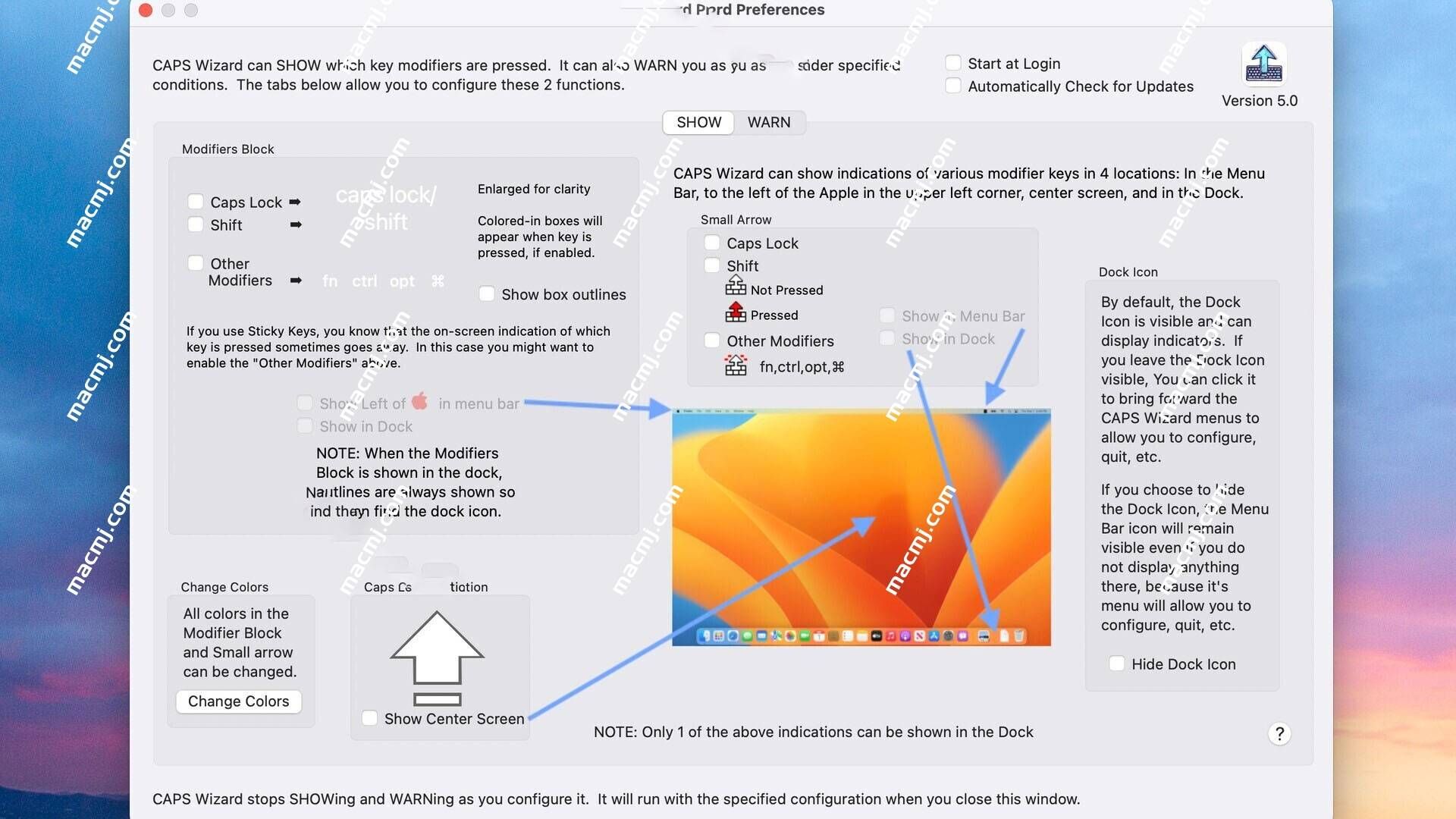
Task: Switch to the WARN tab
Action: [768, 122]
